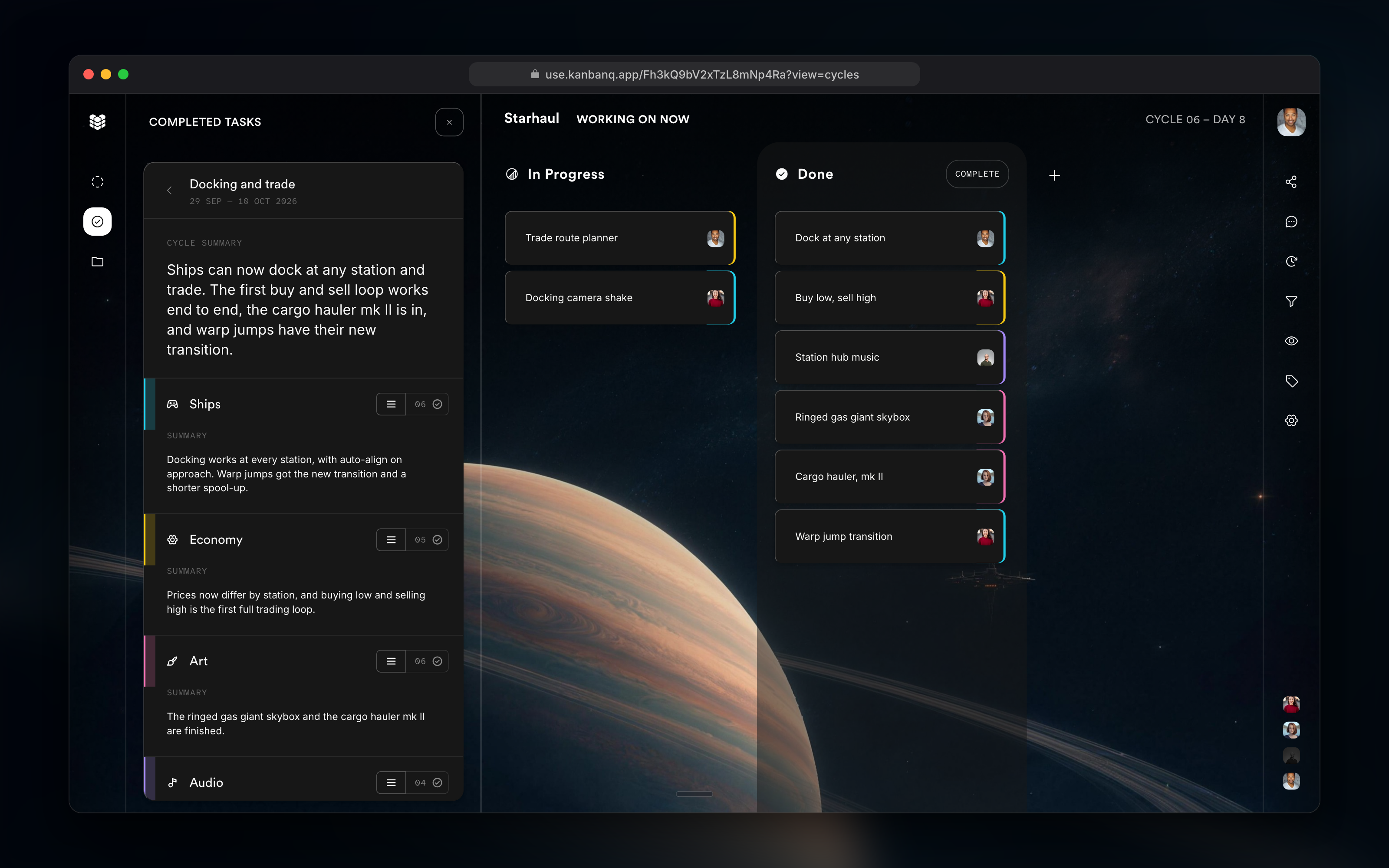The image size is (1389, 868).
Task: Open the Station hub music card
Action: [890, 358]
